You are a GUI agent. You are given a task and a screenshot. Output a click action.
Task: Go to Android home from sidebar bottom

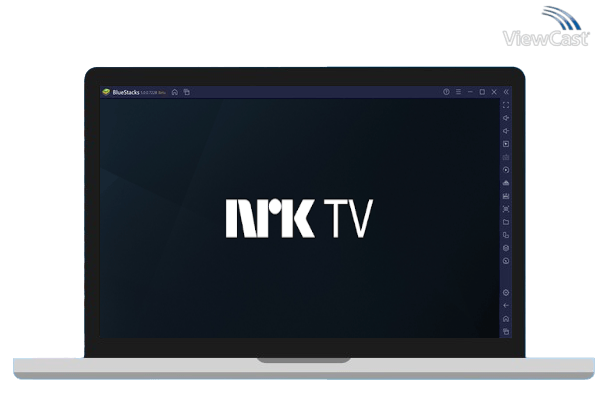pyautogui.click(x=506, y=319)
